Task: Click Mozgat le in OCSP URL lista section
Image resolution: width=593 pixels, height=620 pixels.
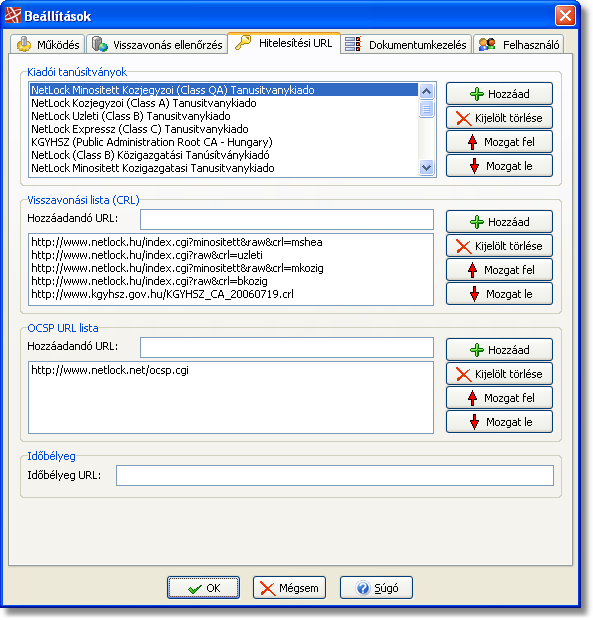Action: click(x=499, y=422)
